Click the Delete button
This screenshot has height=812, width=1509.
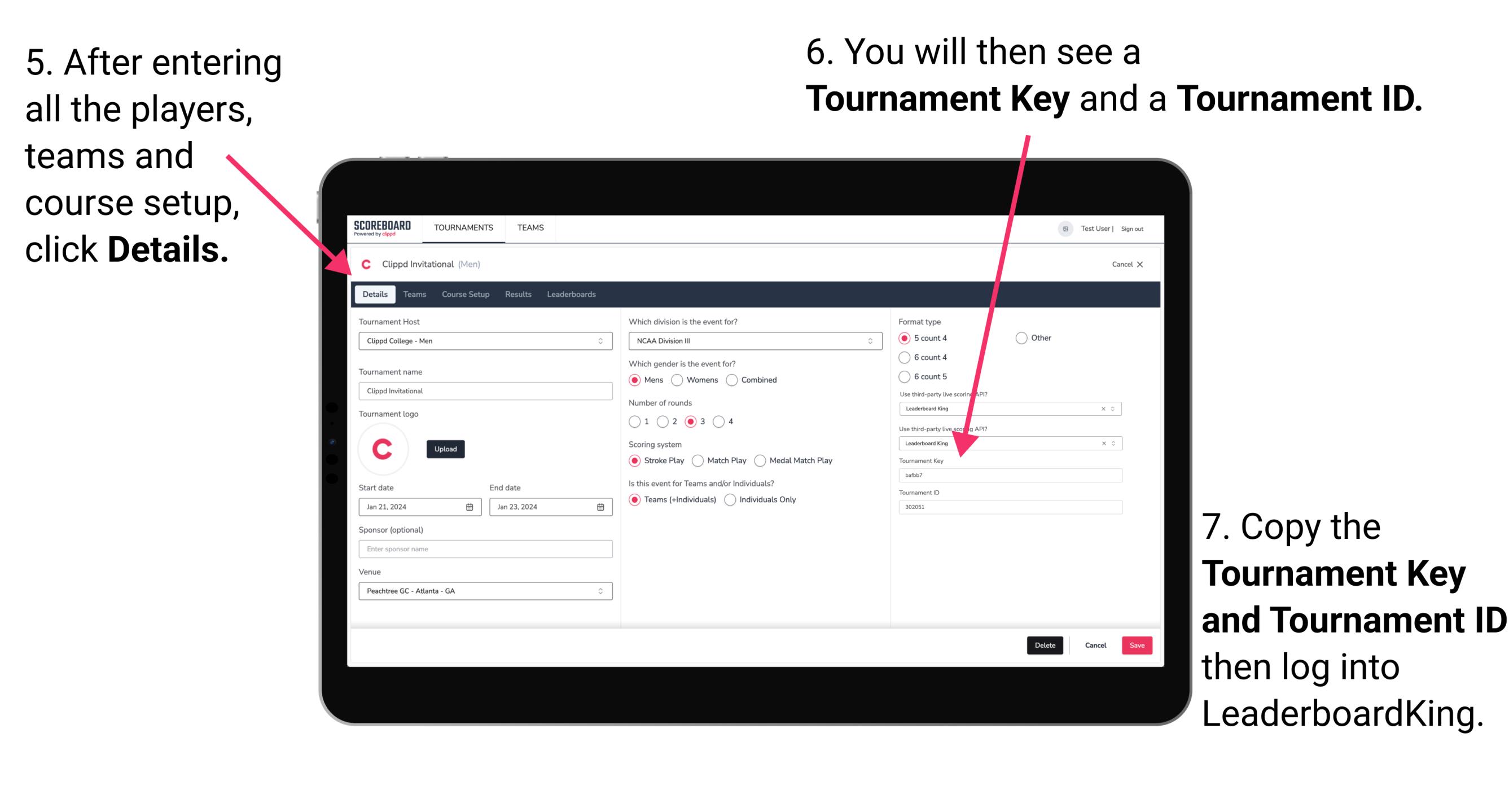click(1045, 645)
